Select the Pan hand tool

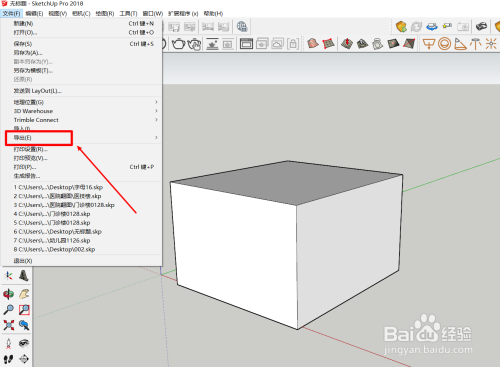coord(24,294)
